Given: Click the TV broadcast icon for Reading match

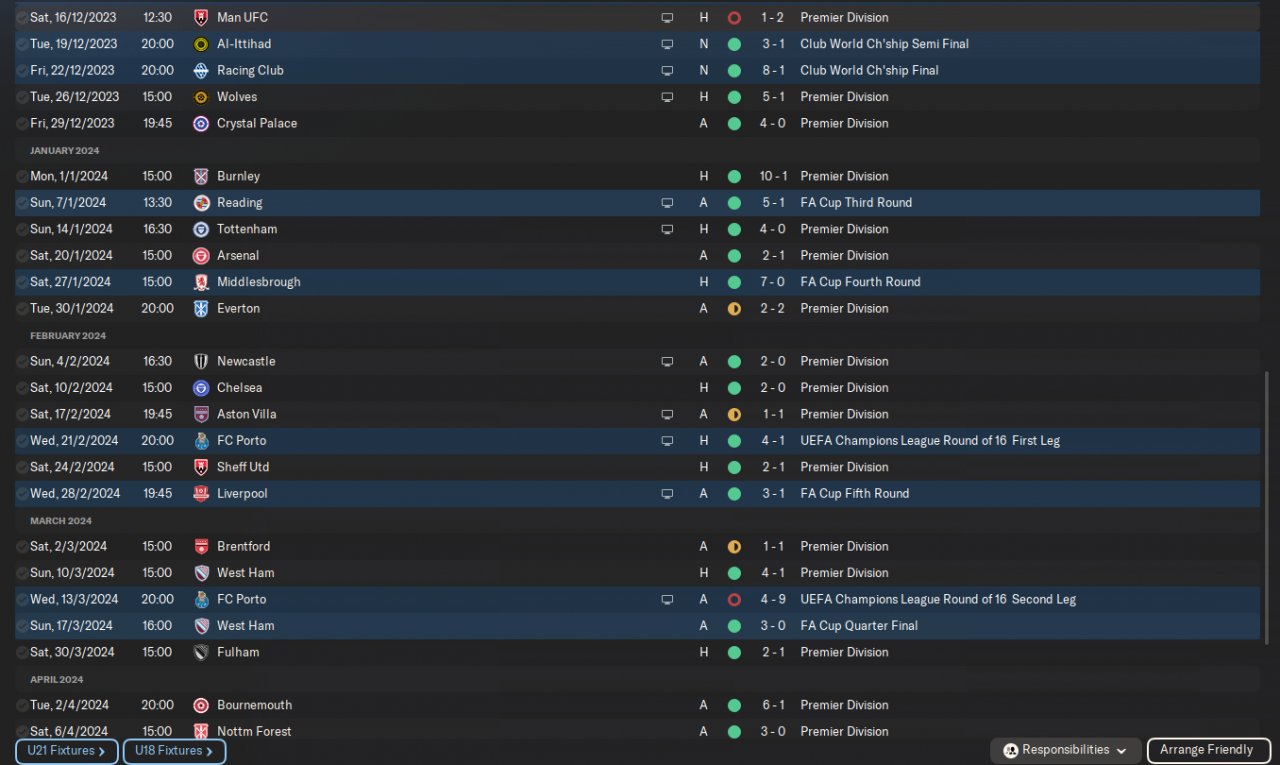Looking at the screenshot, I should click(667, 203).
